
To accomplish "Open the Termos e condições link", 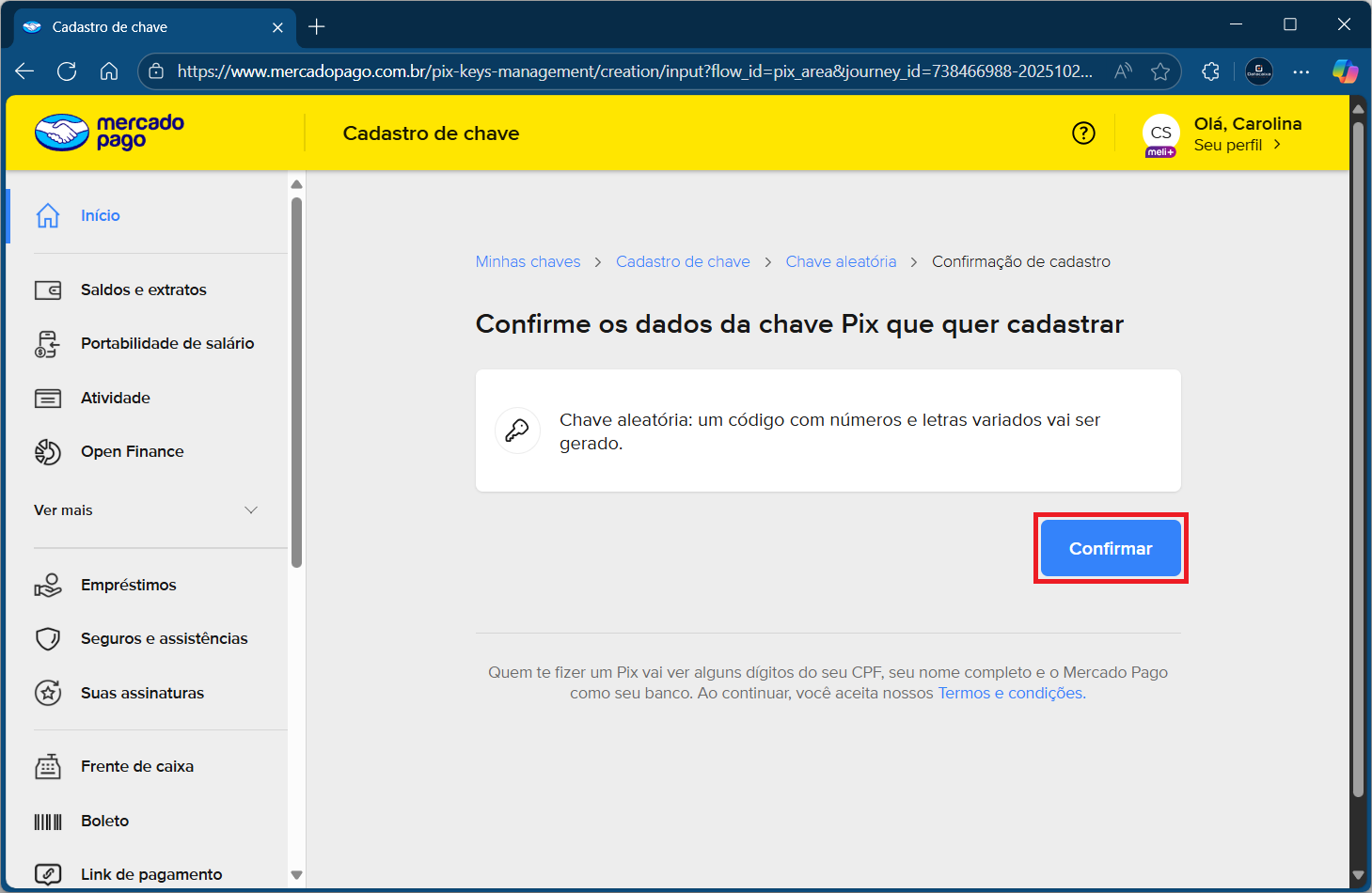I will coord(1009,693).
